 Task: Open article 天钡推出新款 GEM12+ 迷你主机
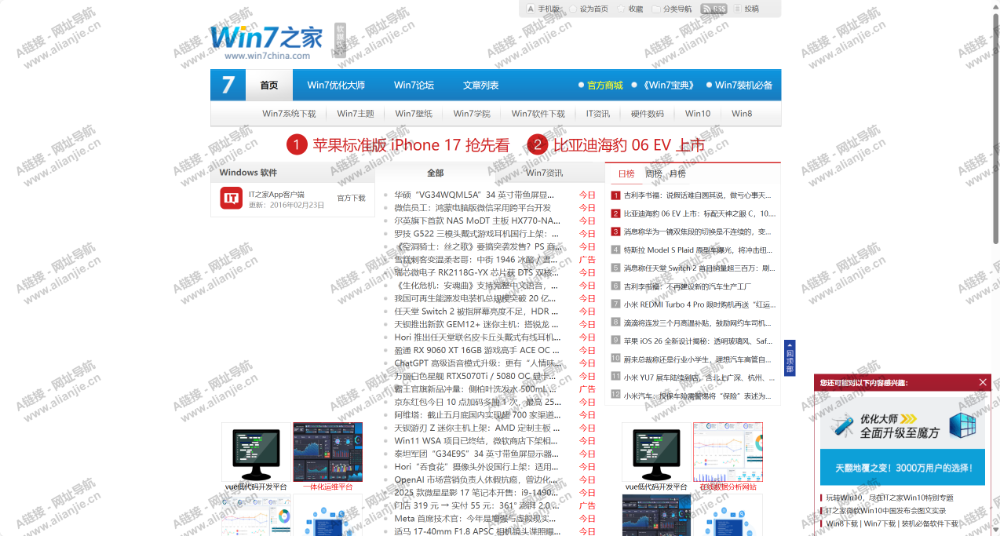tap(476, 324)
